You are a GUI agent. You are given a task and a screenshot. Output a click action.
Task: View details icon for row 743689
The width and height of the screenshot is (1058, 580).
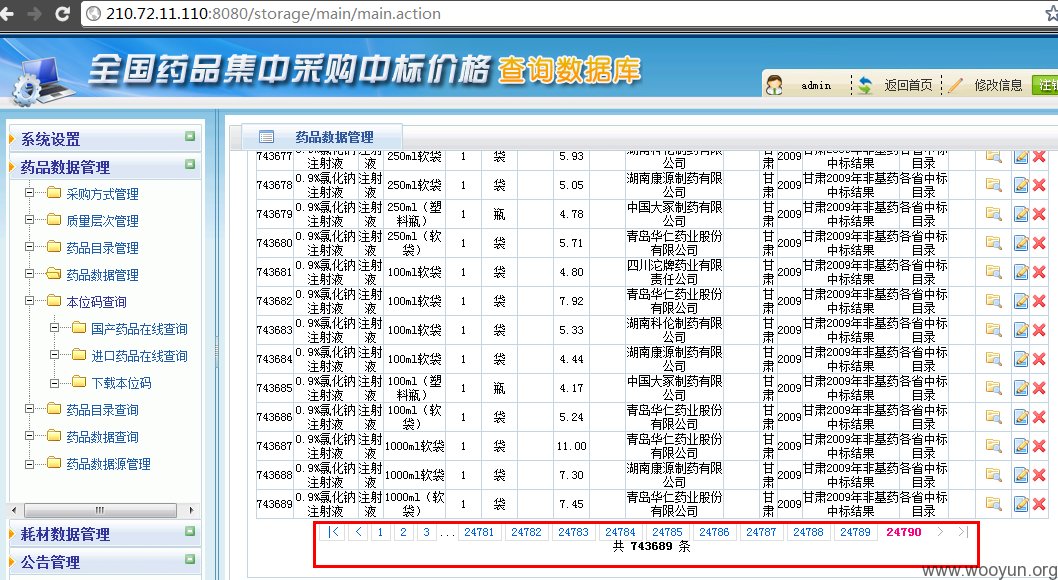[993, 504]
